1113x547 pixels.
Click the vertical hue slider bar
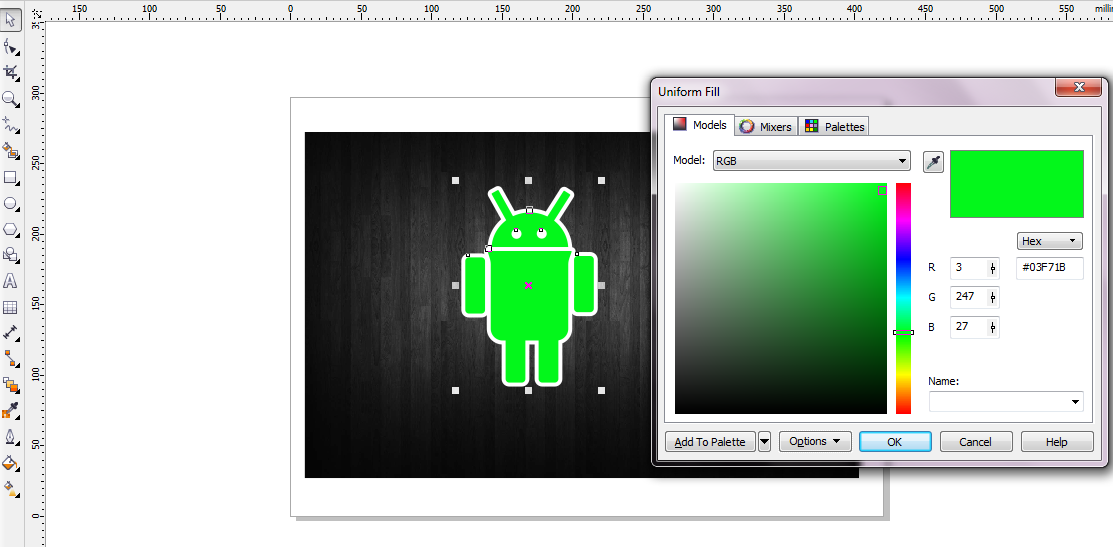pos(903,298)
